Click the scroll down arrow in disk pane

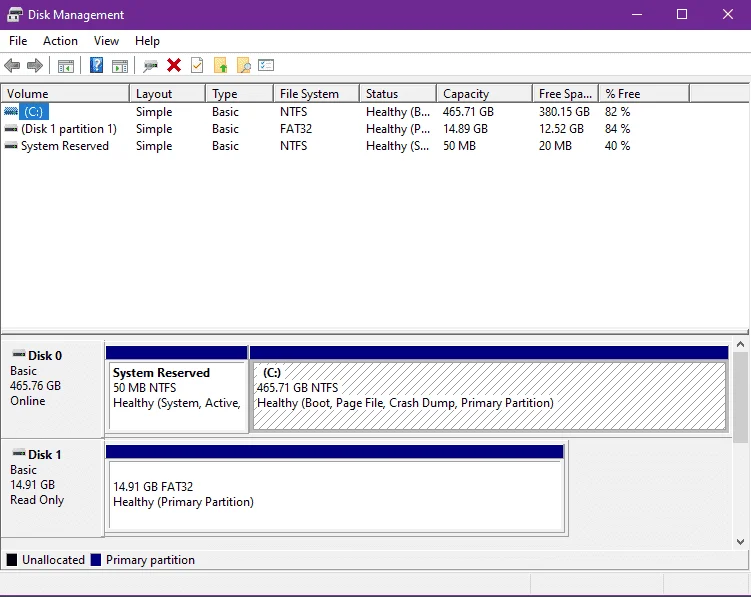click(x=740, y=542)
